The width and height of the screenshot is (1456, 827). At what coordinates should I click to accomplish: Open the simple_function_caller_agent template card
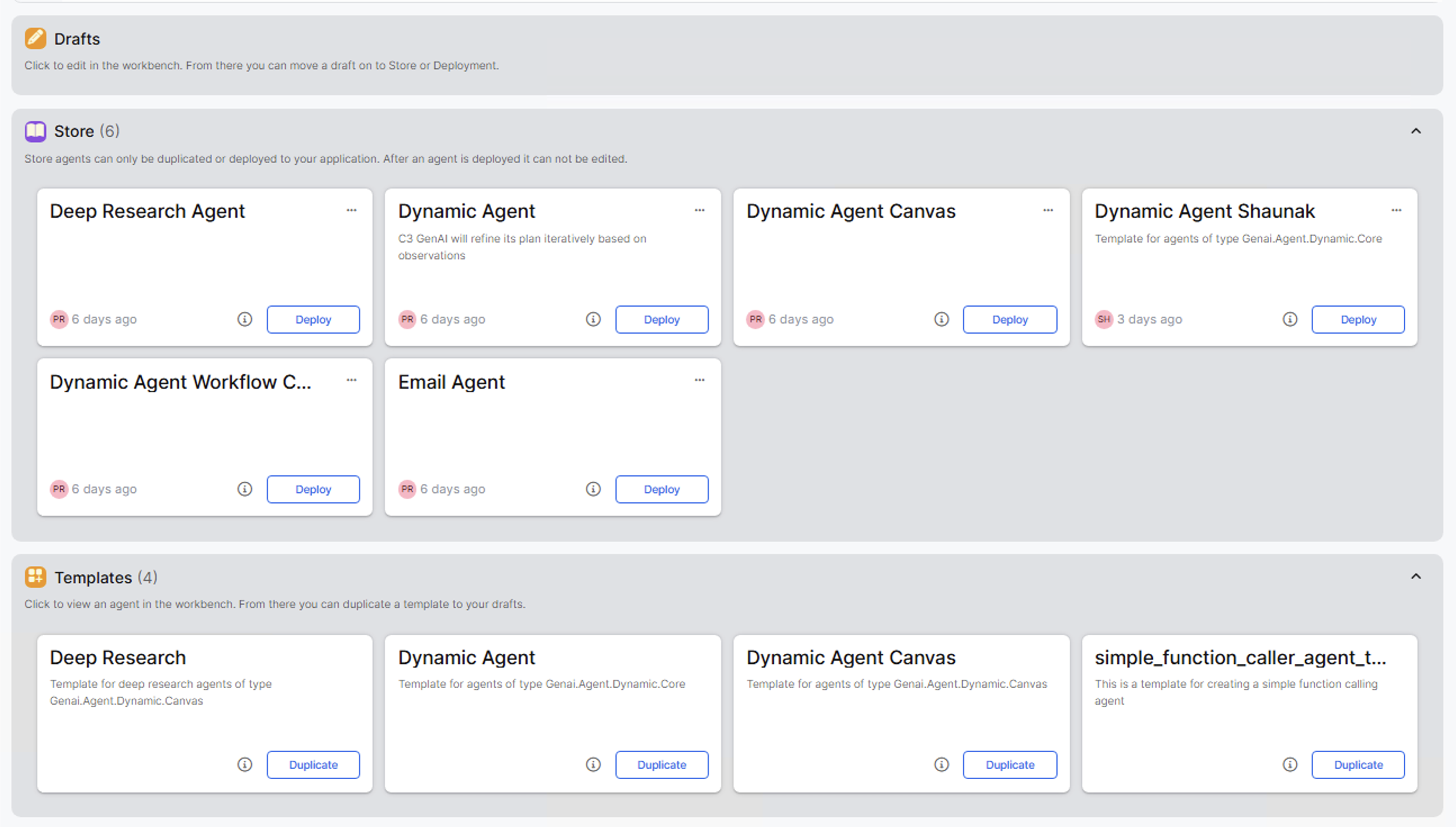pos(1240,658)
